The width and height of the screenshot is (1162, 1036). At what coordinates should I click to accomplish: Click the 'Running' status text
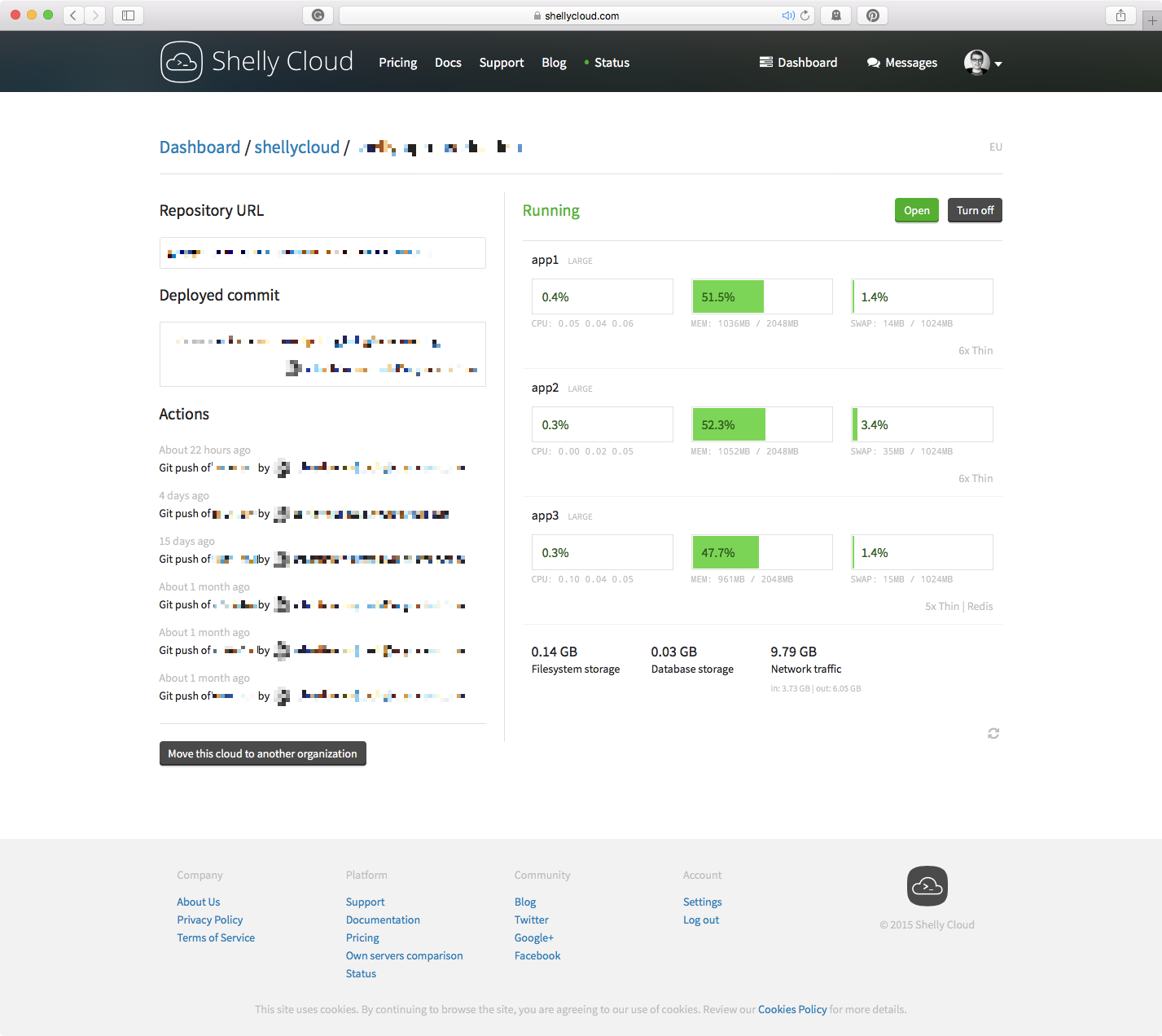(x=551, y=210)
